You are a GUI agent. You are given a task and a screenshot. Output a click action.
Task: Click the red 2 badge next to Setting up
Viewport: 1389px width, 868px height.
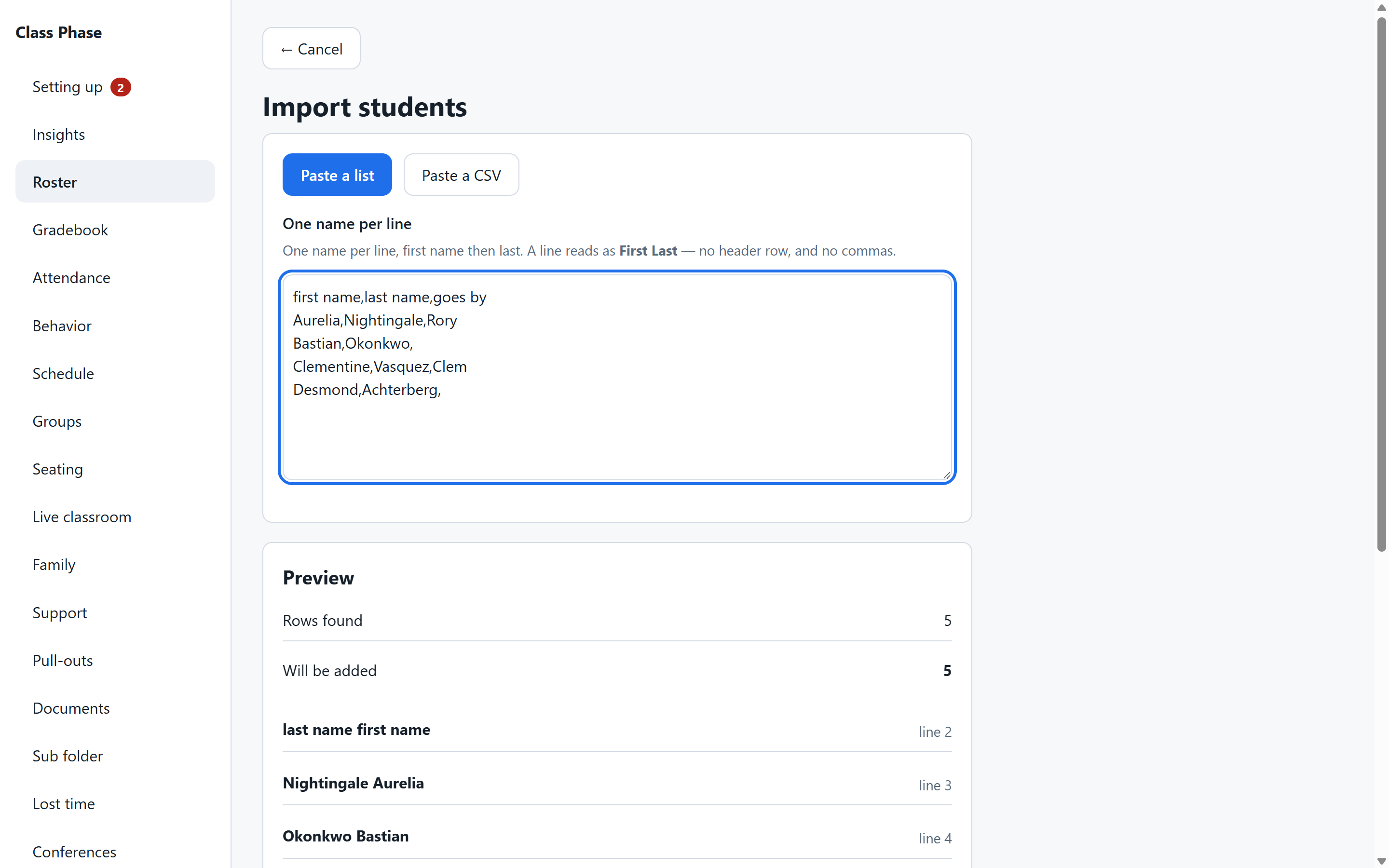pyautogui.click(x=121, y=87)
